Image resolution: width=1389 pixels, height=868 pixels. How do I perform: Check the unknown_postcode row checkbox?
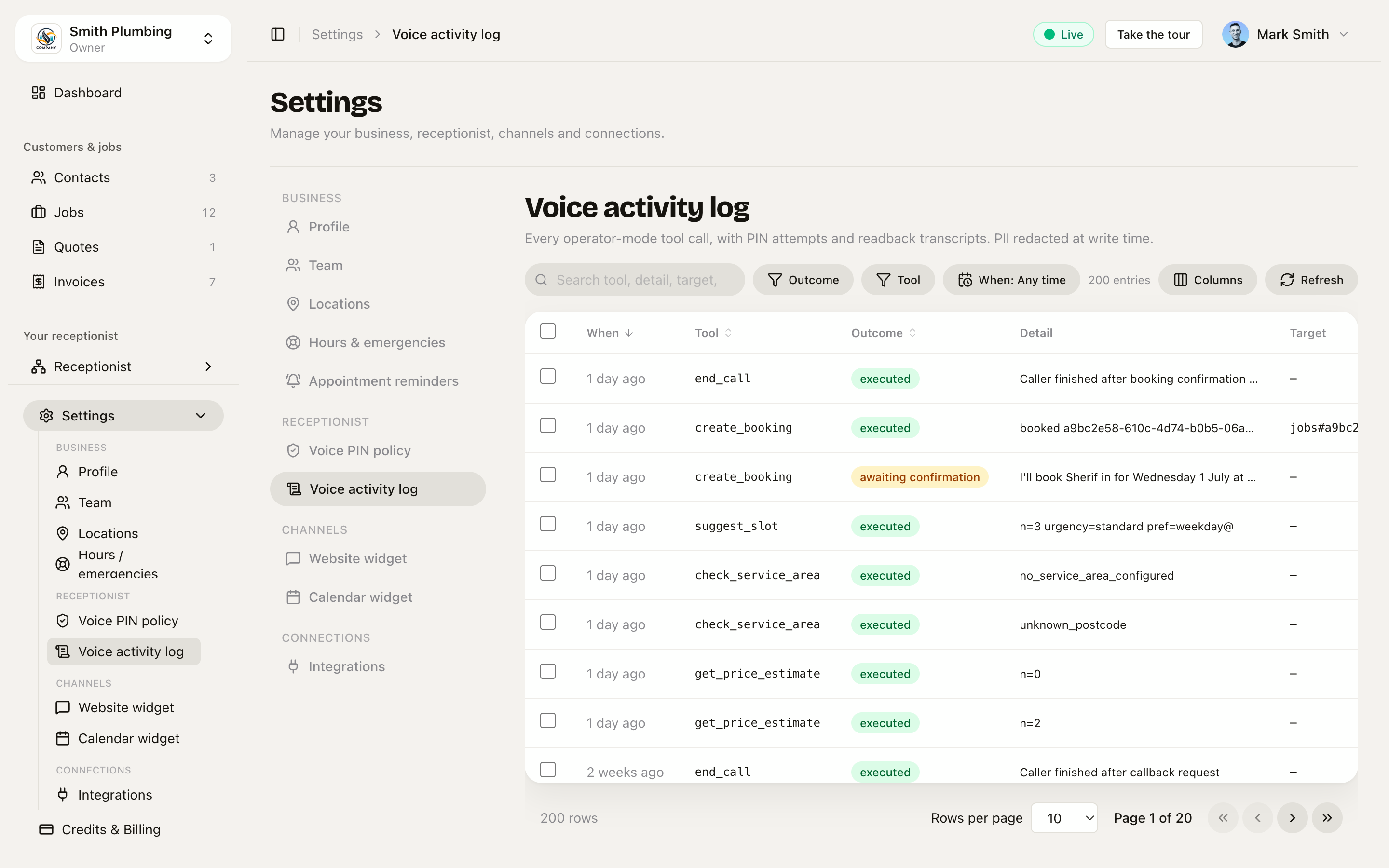pos(548,622)
